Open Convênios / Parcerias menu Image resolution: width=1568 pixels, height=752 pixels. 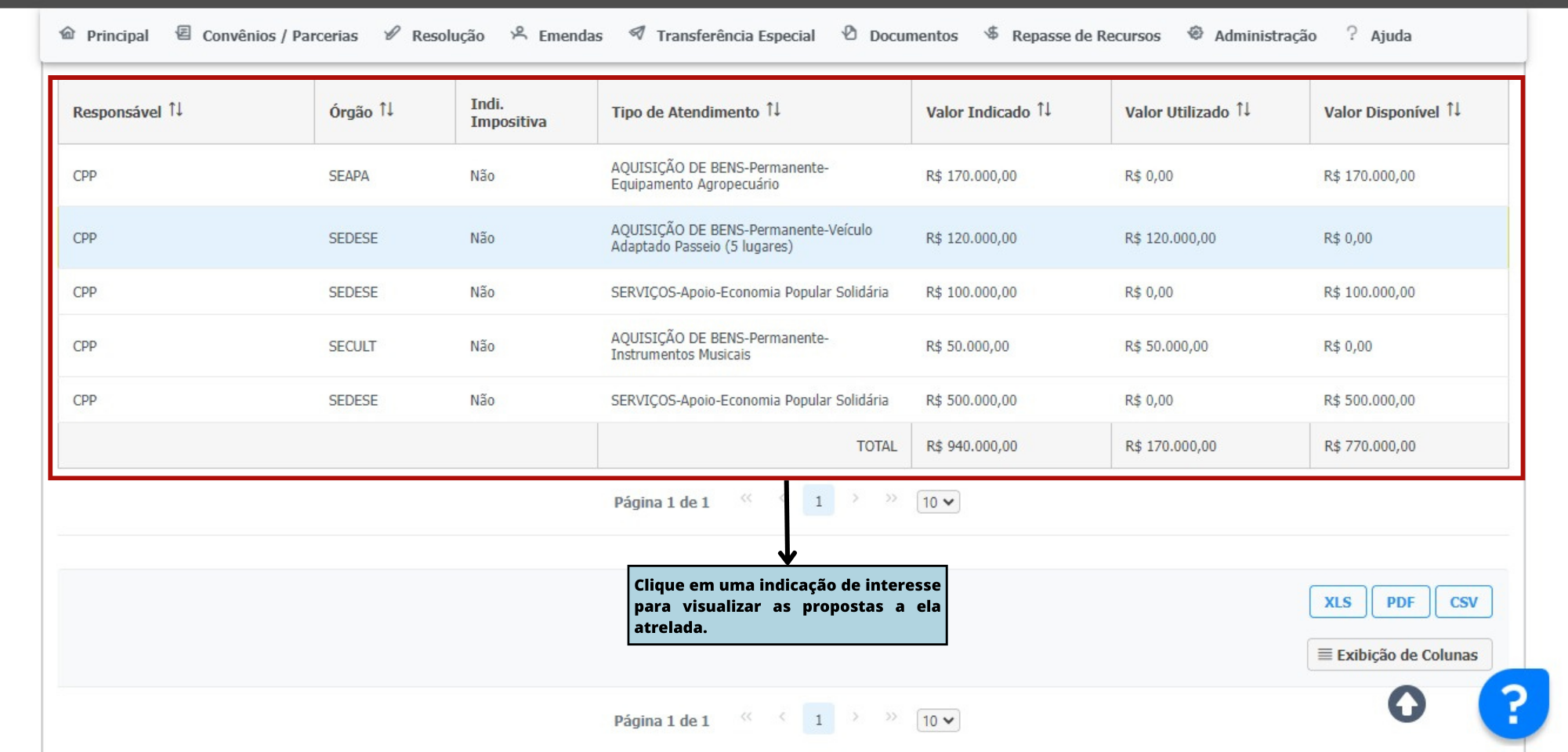pos(267,35)
